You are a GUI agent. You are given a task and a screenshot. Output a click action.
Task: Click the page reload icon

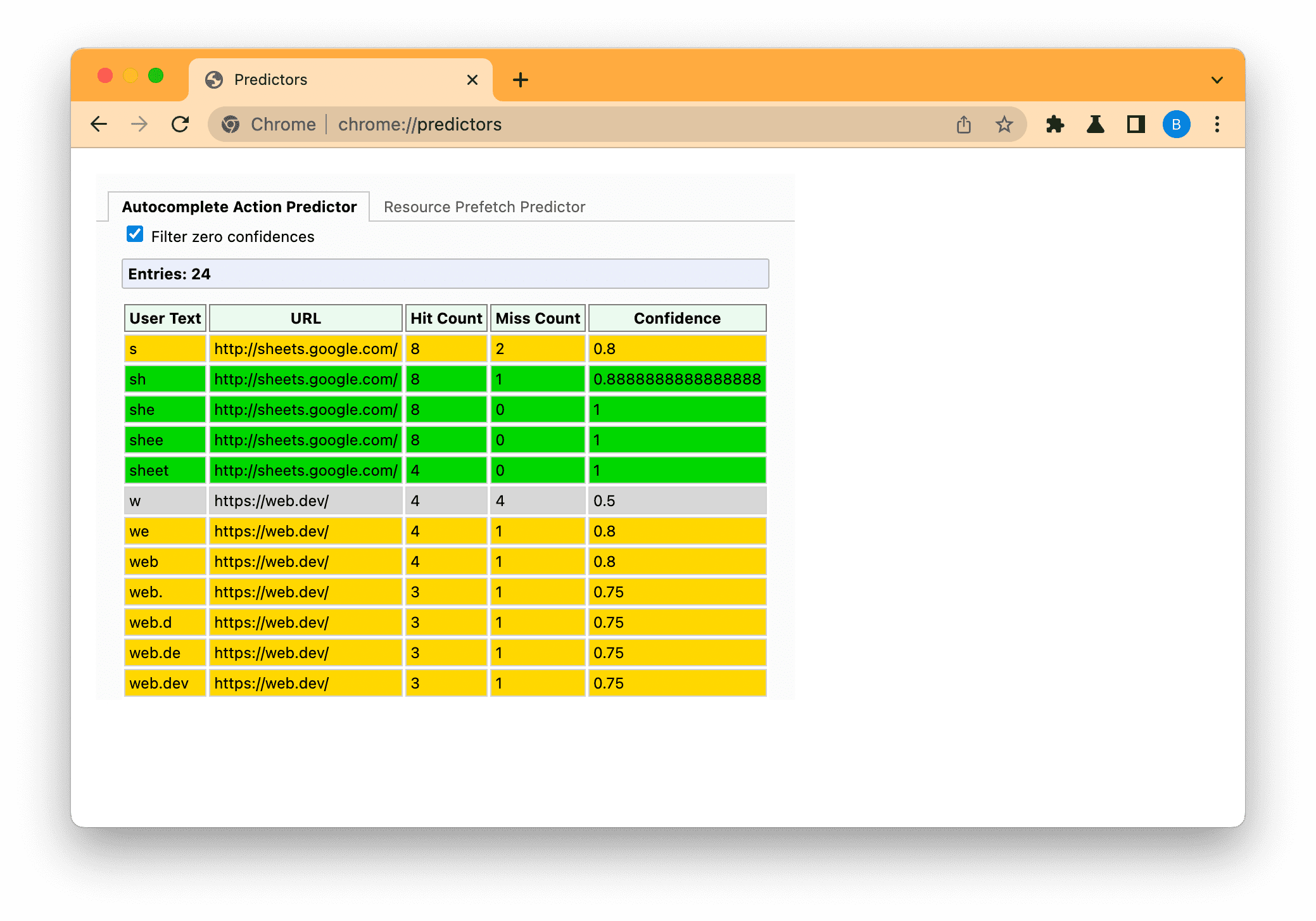(x=179, y=124)
